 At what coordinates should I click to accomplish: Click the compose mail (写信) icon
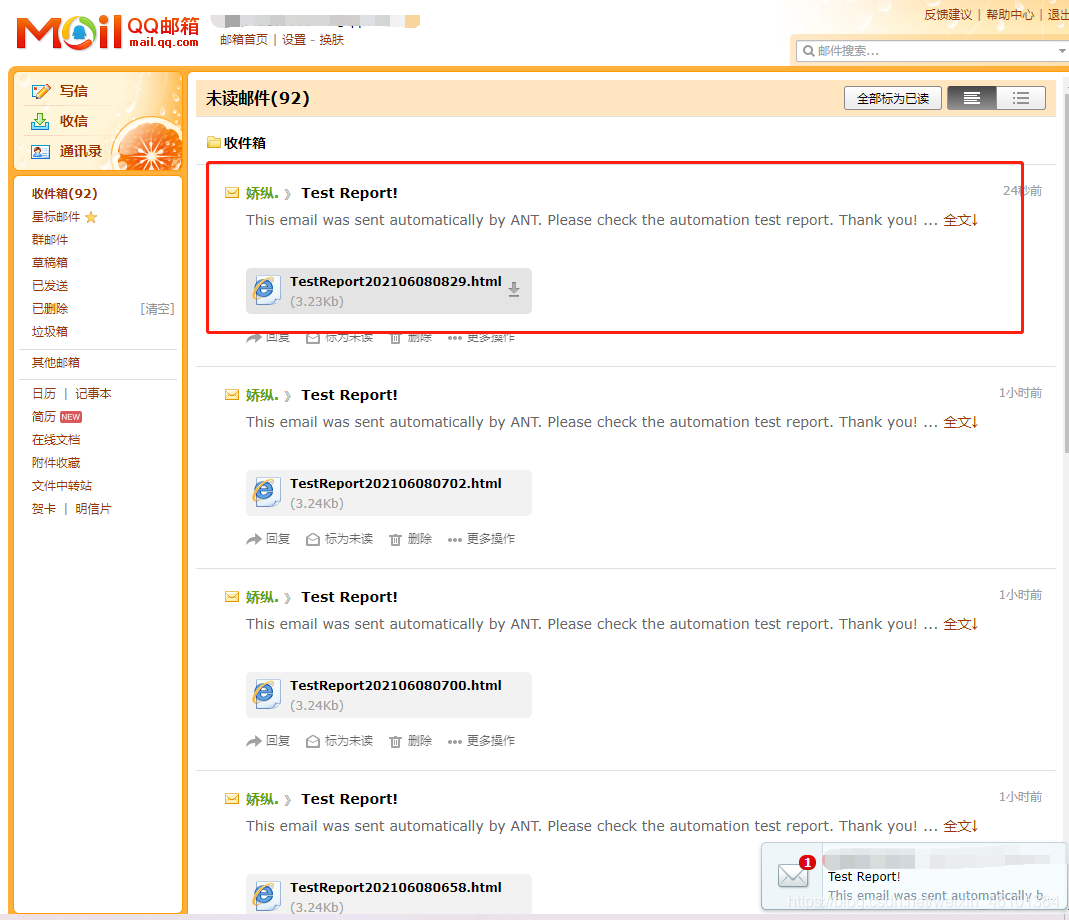click(41, 91)
